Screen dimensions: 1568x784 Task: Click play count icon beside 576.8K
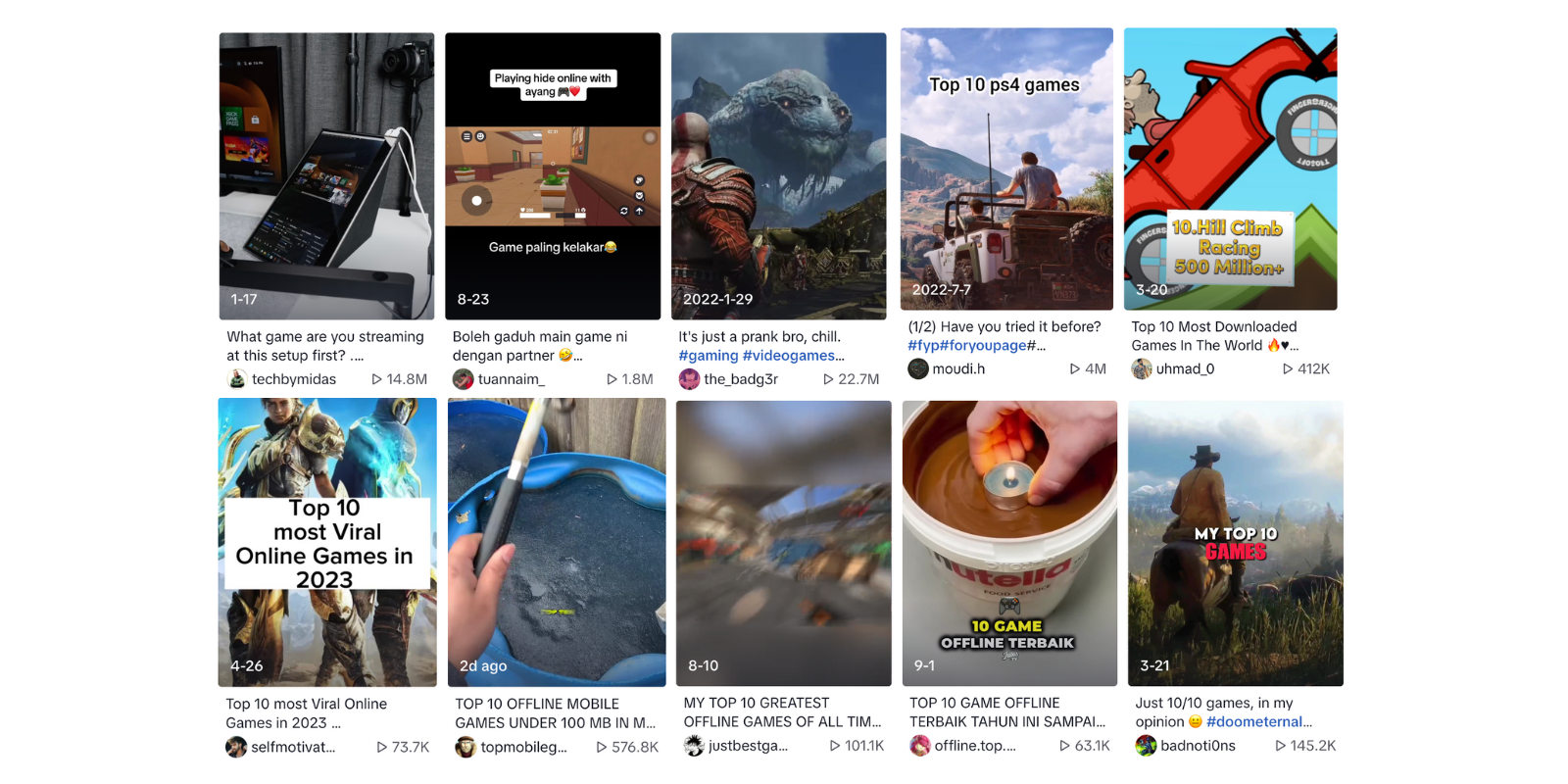tap(602, 747)
